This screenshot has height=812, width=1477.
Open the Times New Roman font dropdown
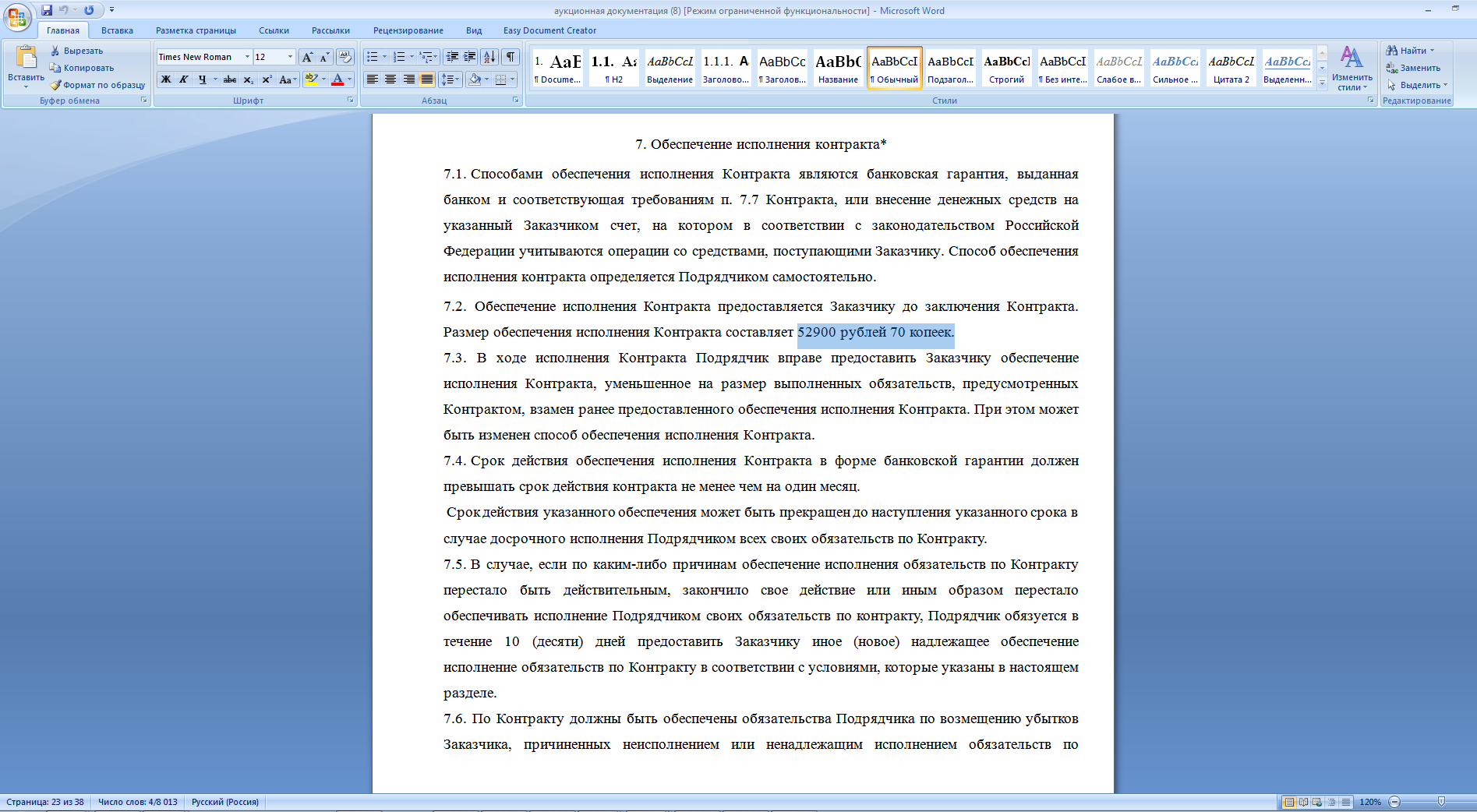247,57
